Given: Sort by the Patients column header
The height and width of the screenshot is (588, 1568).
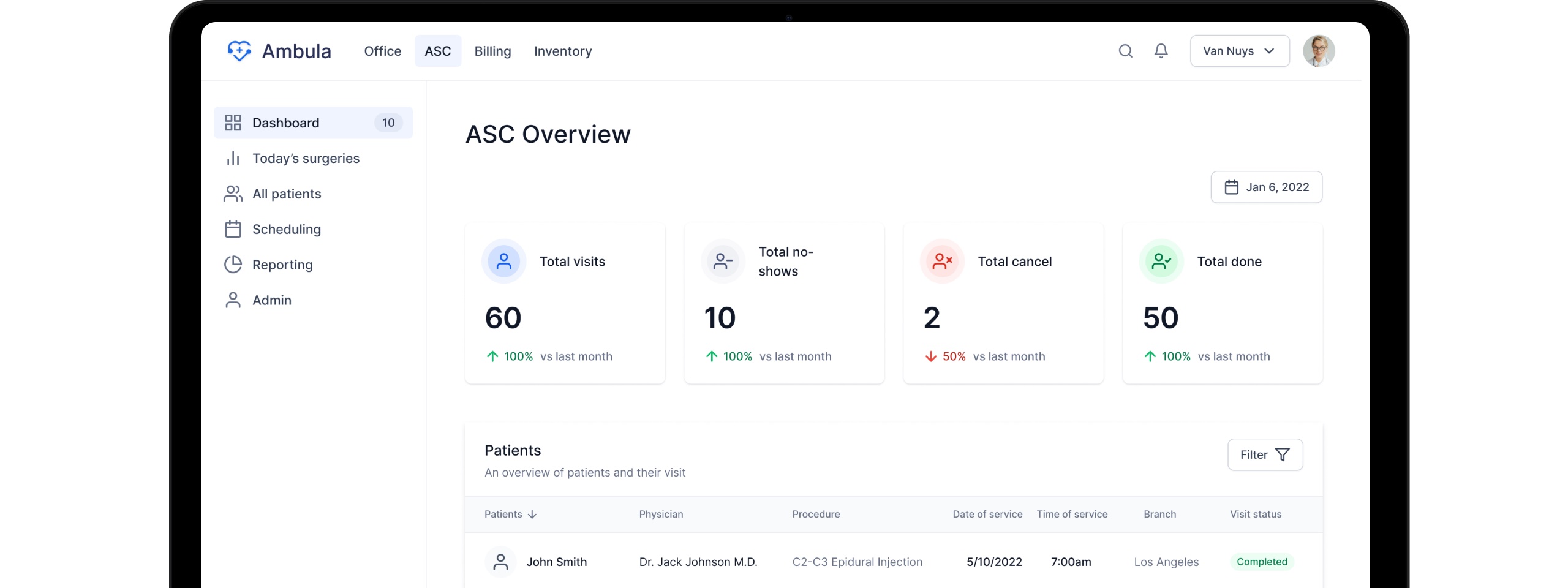Looking at the screenshot, I should click(x=510, y=514).
